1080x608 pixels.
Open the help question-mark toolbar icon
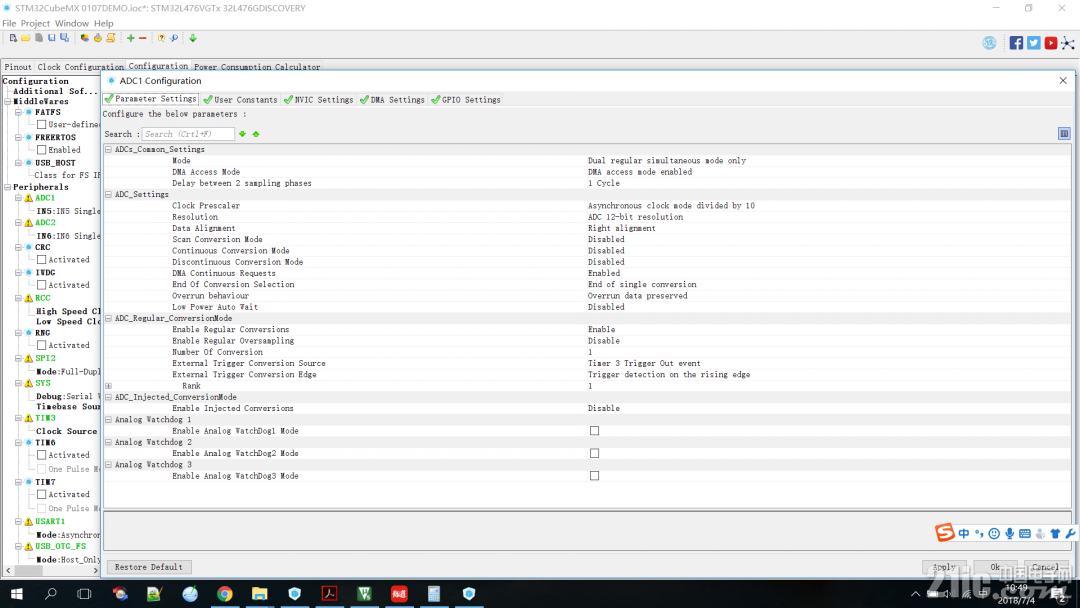pyautogui.click(x=161, y=38)
